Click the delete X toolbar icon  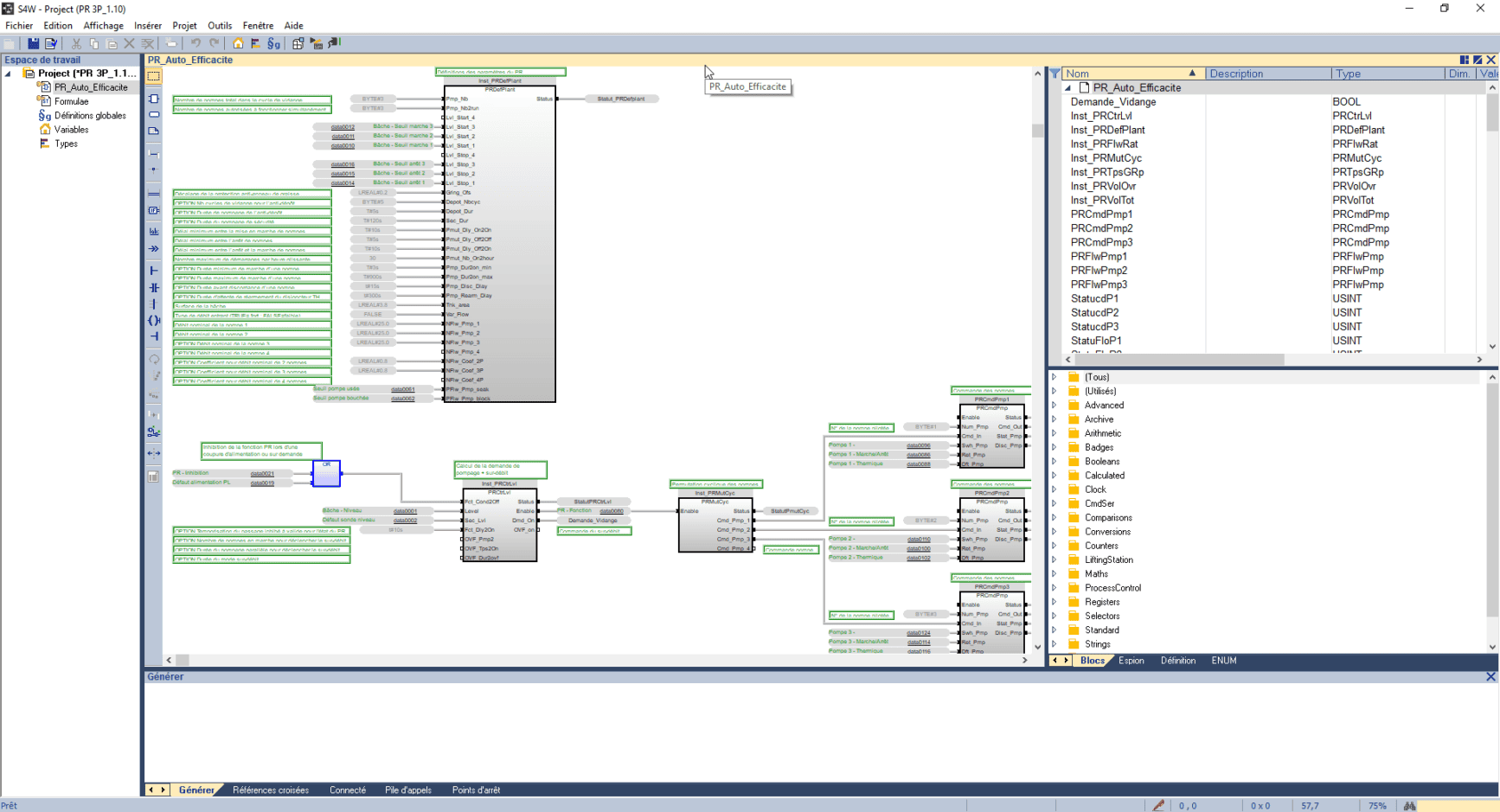129,42
